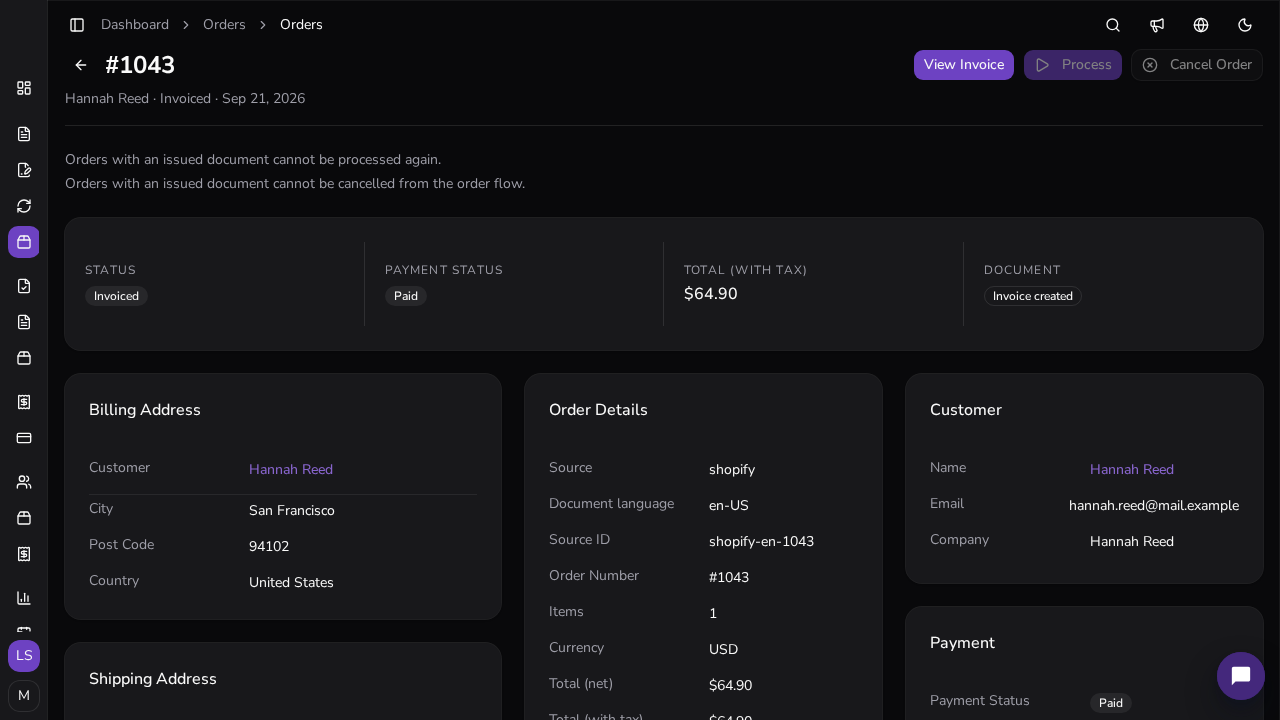Open the LS account avatar
Image resolution: width=1280 pixels, height=720 pixels.
pos(24,656)
